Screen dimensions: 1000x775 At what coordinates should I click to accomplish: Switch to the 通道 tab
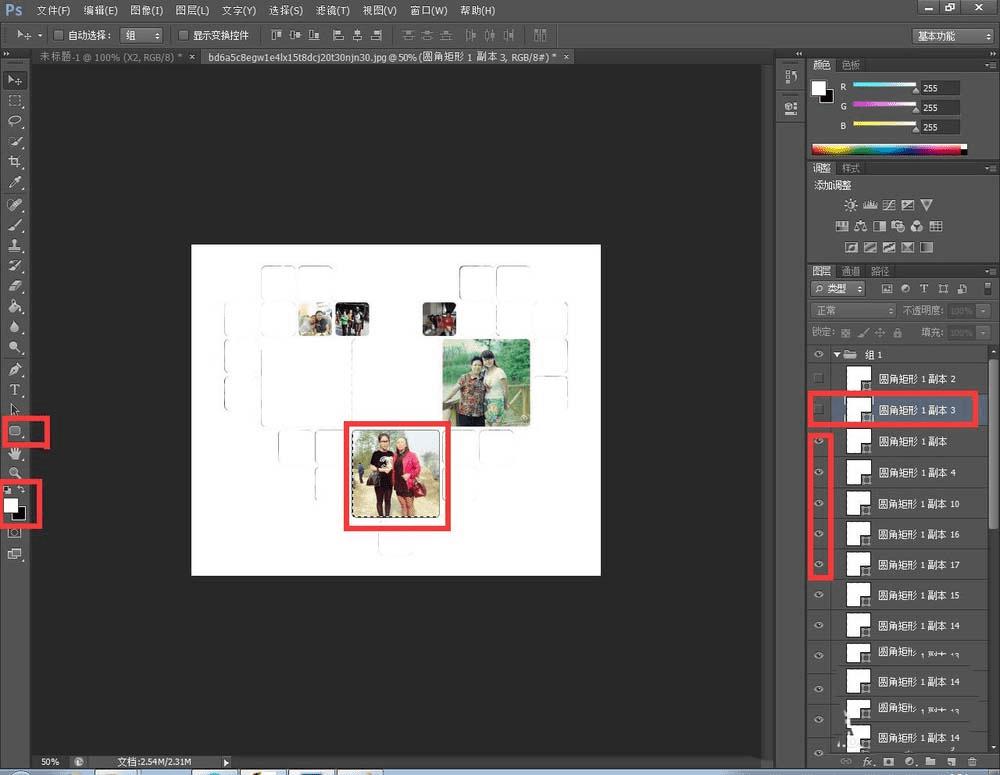850,271
